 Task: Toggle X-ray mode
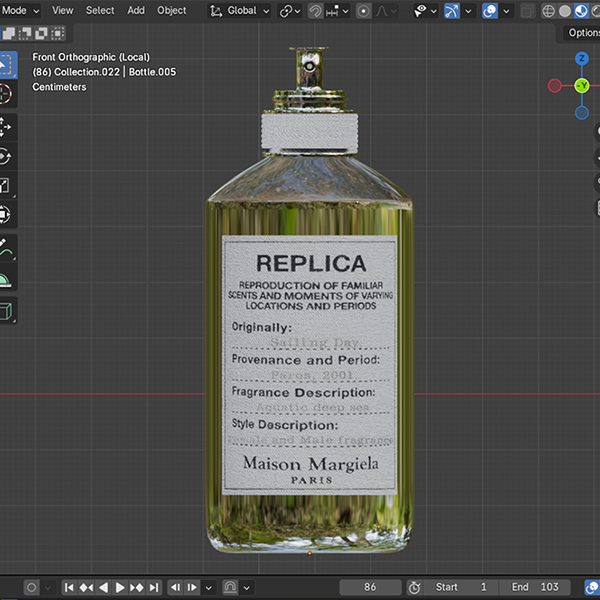[527, 11]
